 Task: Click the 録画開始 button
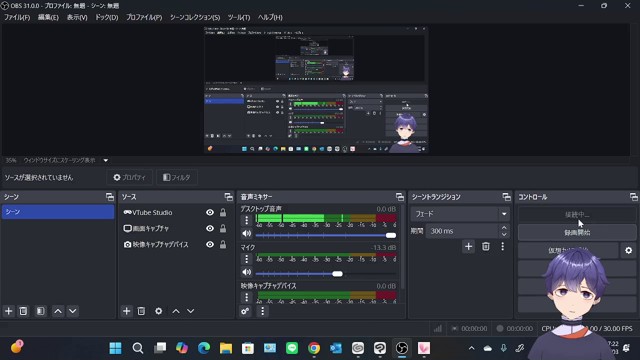pos(577,232)
